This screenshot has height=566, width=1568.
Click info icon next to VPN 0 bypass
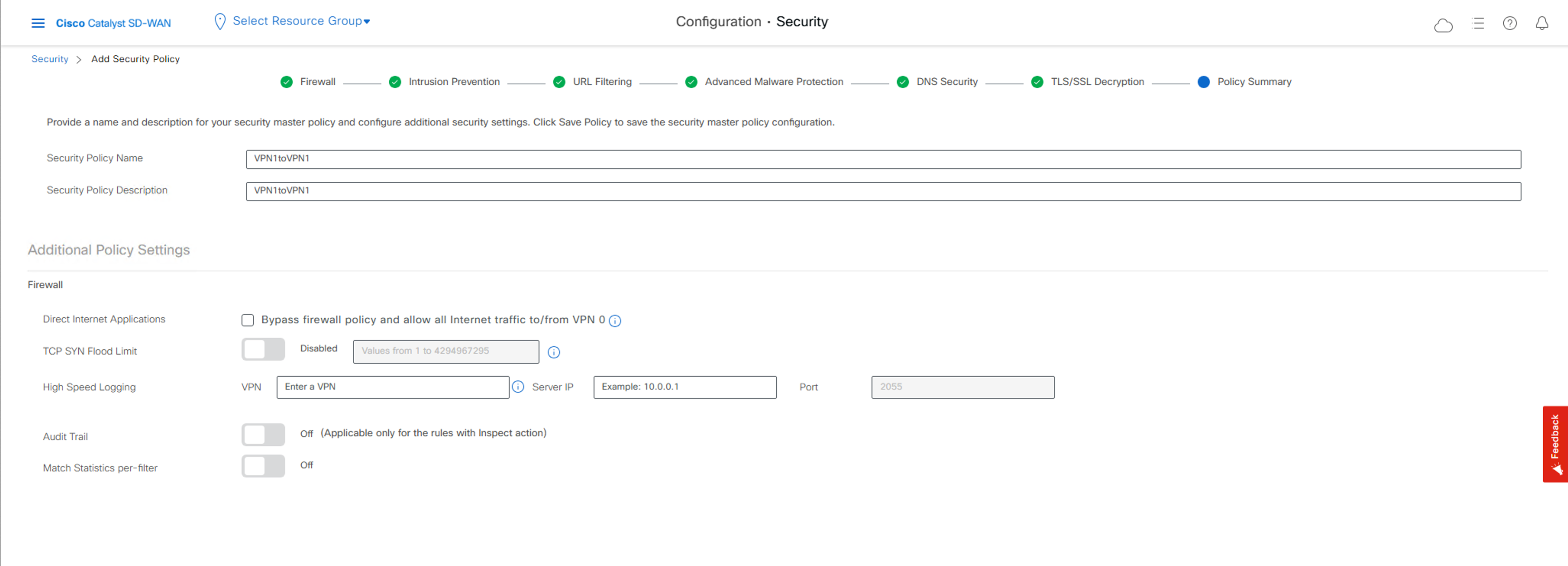point(615,321)
